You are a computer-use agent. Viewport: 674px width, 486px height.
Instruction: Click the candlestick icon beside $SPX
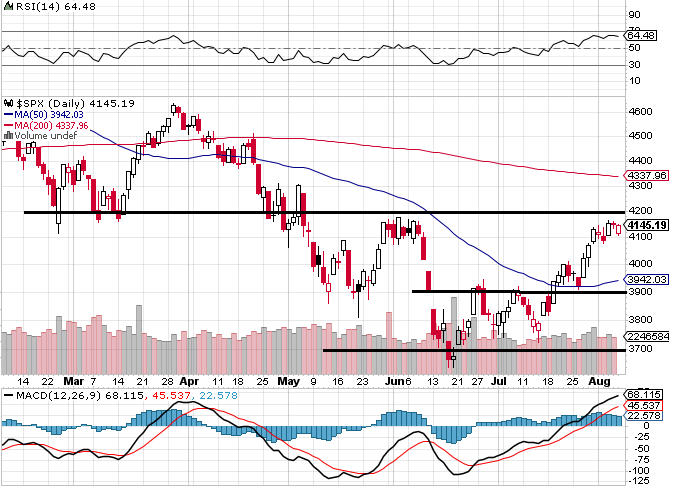tap(8, 104)
